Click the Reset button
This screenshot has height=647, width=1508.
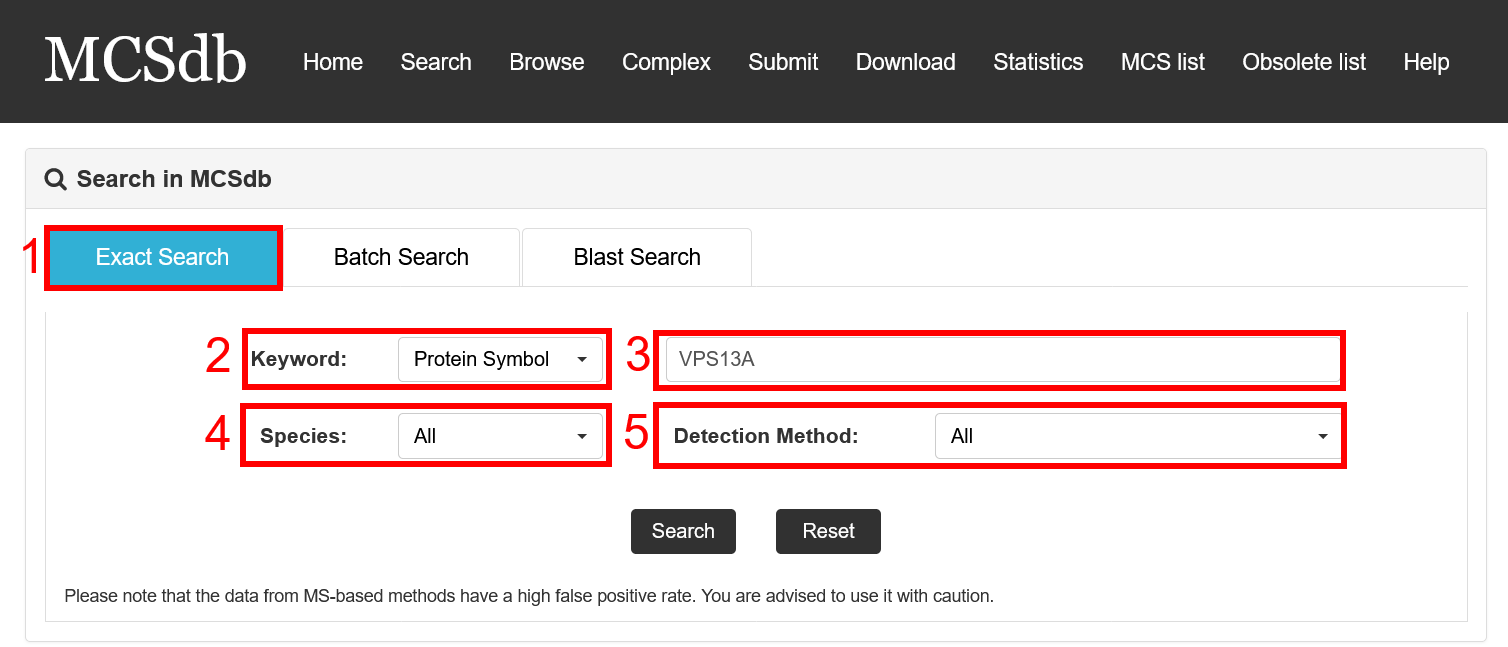click(x=828, y=531)
